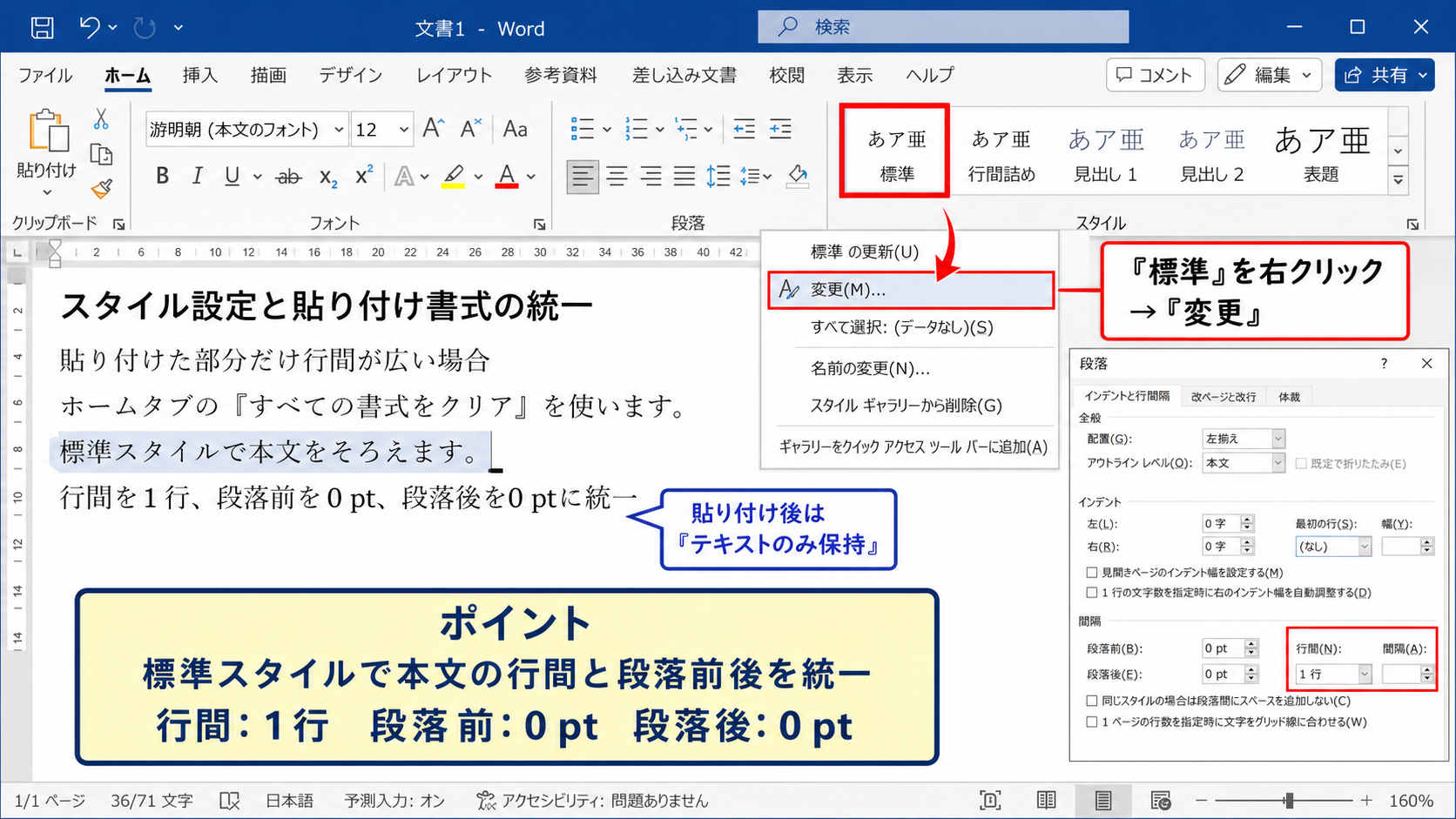Apply the red font color
The width and height of the screenshot is (1456, 819).
click(507, 177)
